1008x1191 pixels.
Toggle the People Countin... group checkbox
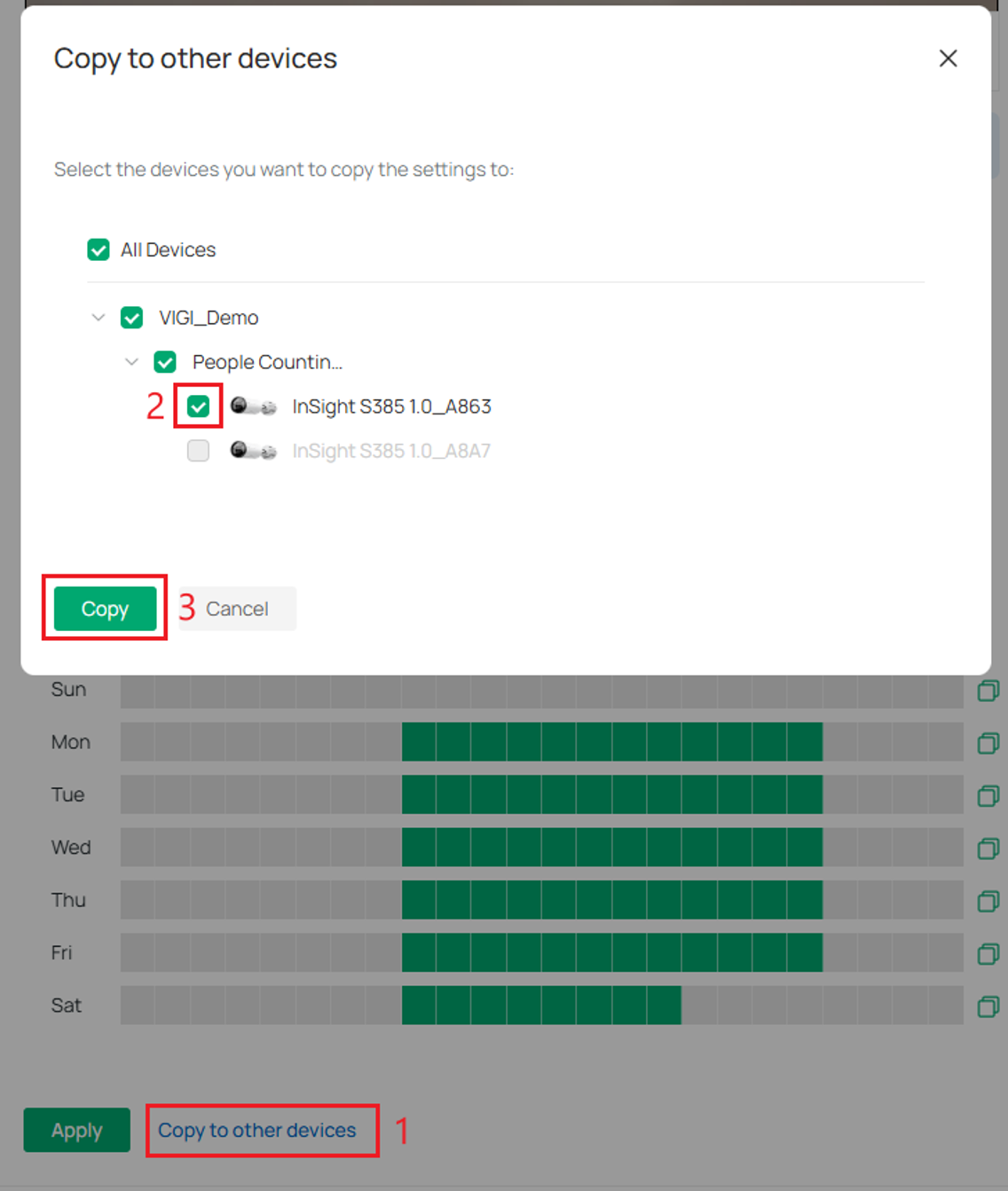165,362
